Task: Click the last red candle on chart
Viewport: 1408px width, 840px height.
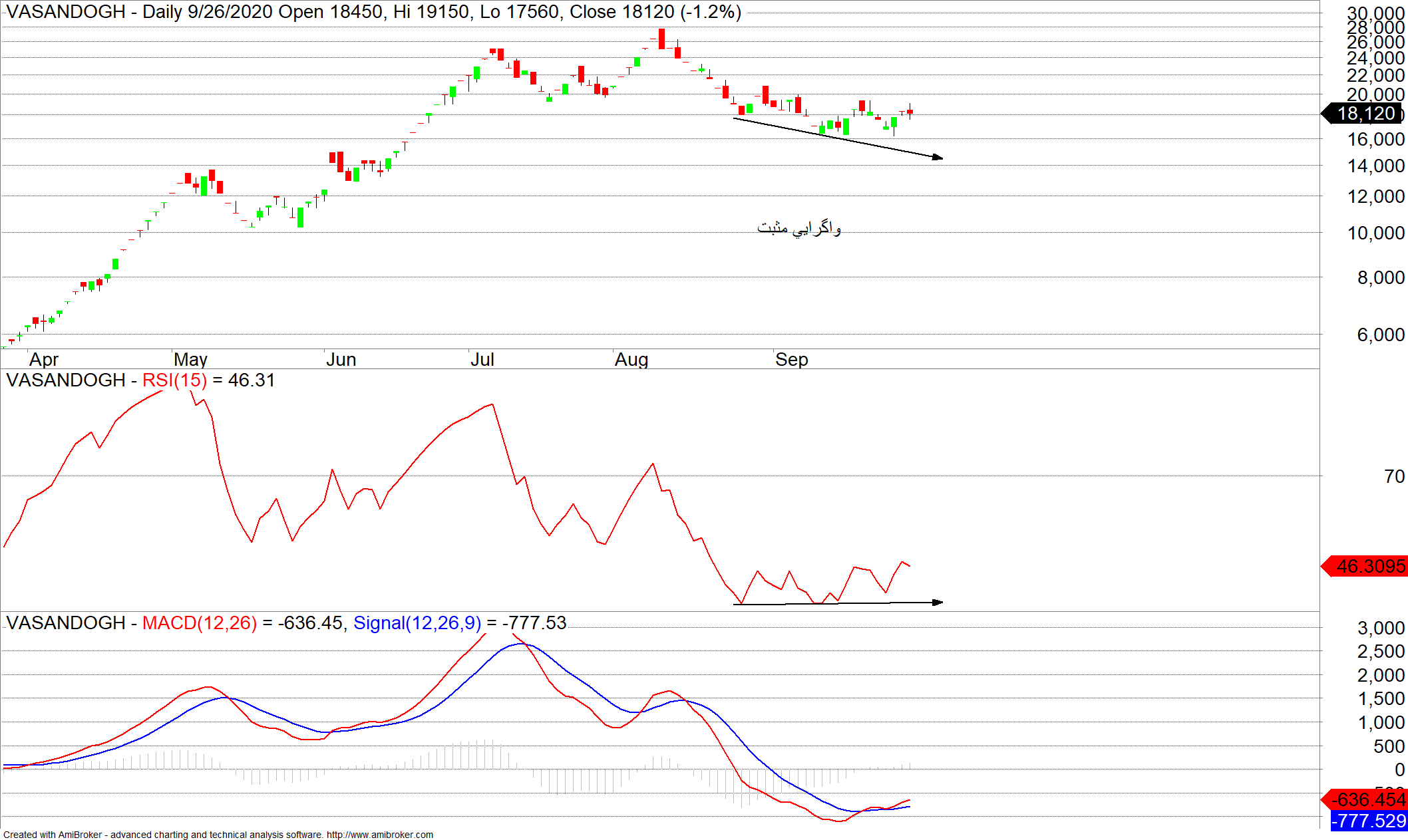Action: (x=910, y=112)
